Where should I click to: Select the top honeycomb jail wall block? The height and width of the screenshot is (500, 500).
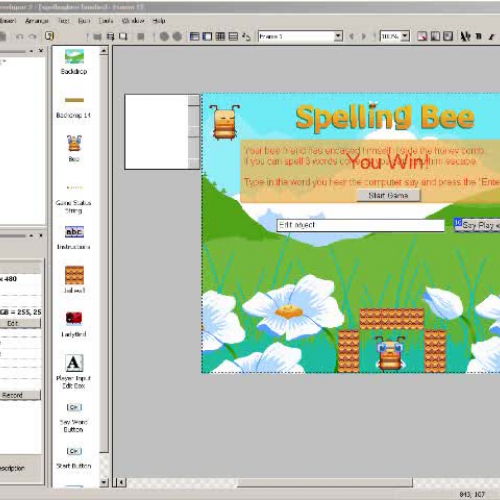(392, 319)
